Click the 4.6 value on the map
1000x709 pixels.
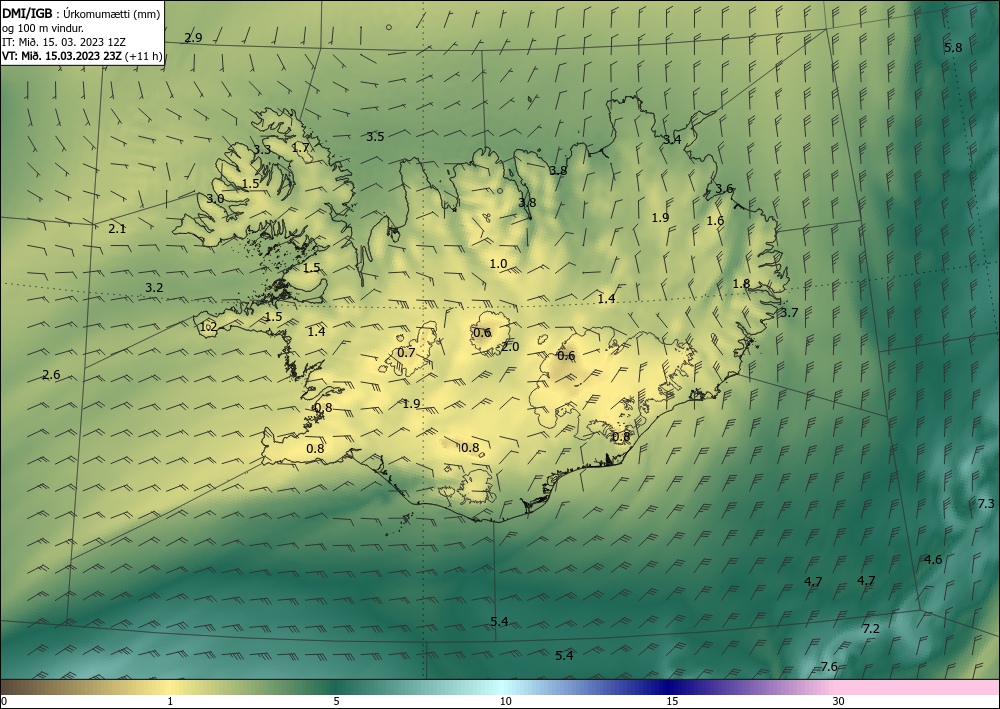coord(933,560)
